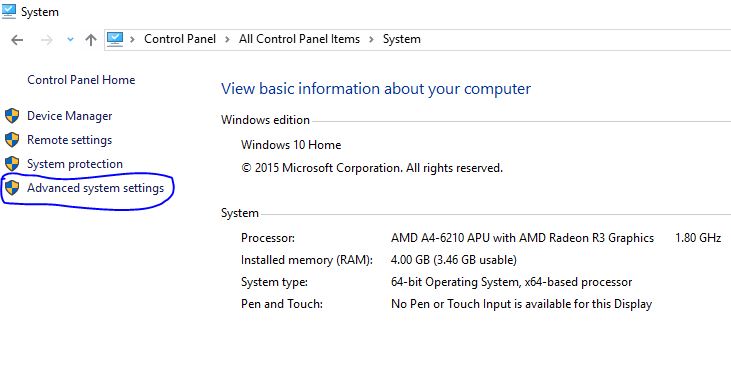This screenshot has width=731, height=370.
Task: Click the '1.80 GHz' clock speed
Action: 698,238
